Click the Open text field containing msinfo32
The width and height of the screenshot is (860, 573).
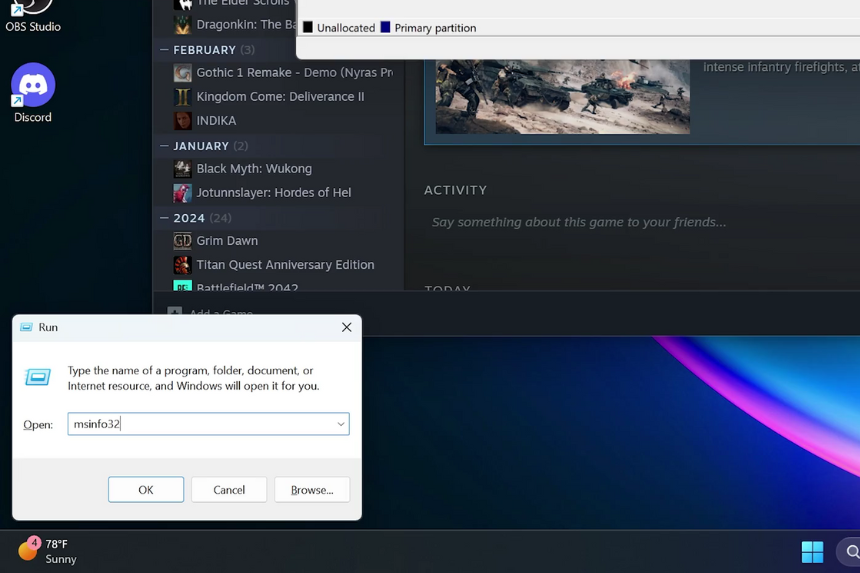[200, 424]
